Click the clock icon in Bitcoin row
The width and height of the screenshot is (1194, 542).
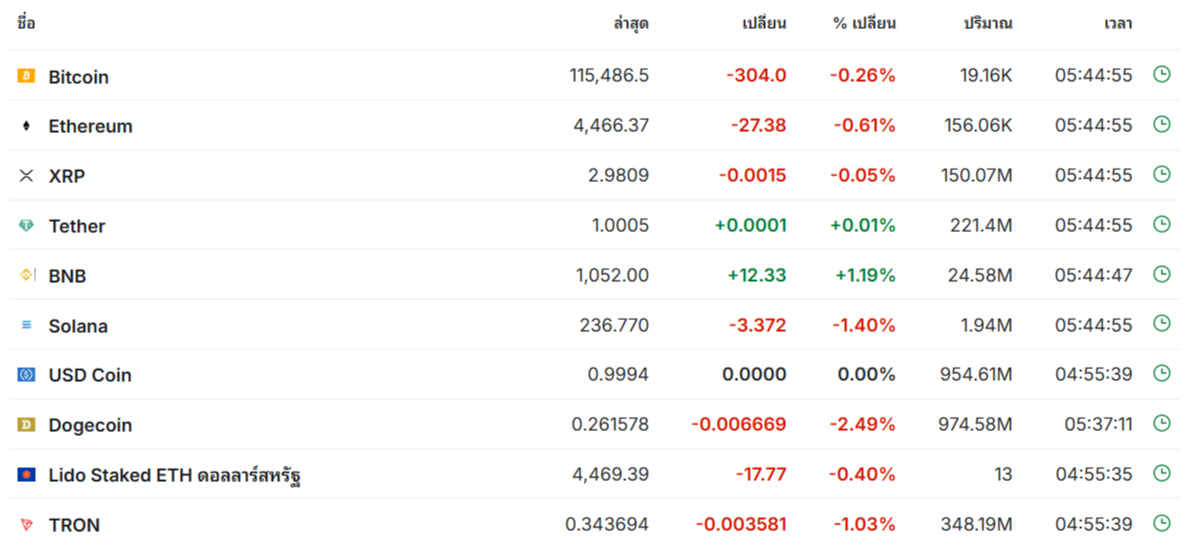1161,75
